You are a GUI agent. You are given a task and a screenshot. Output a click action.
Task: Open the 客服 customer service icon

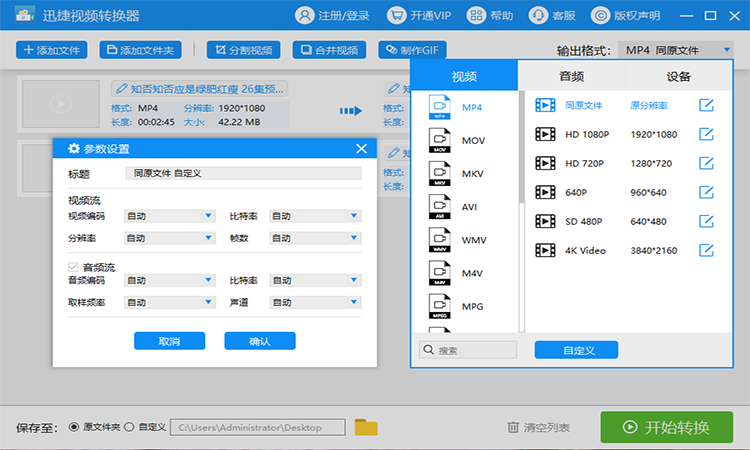point(538,16)
